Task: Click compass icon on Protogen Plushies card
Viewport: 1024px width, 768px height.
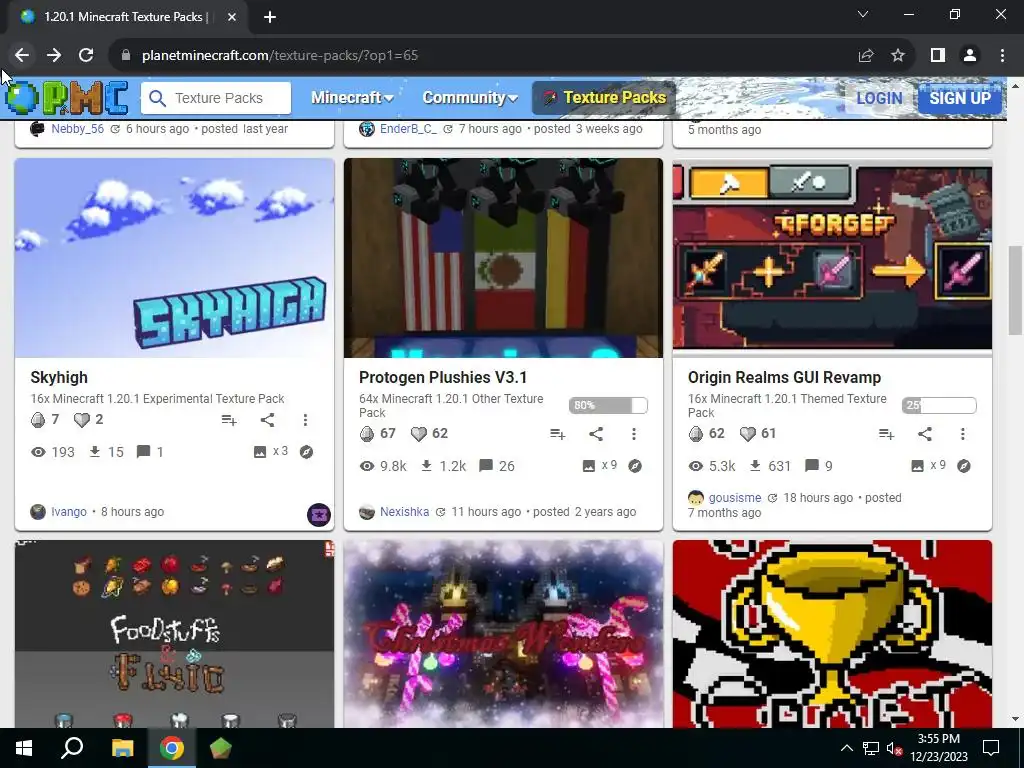Action: 635,466
